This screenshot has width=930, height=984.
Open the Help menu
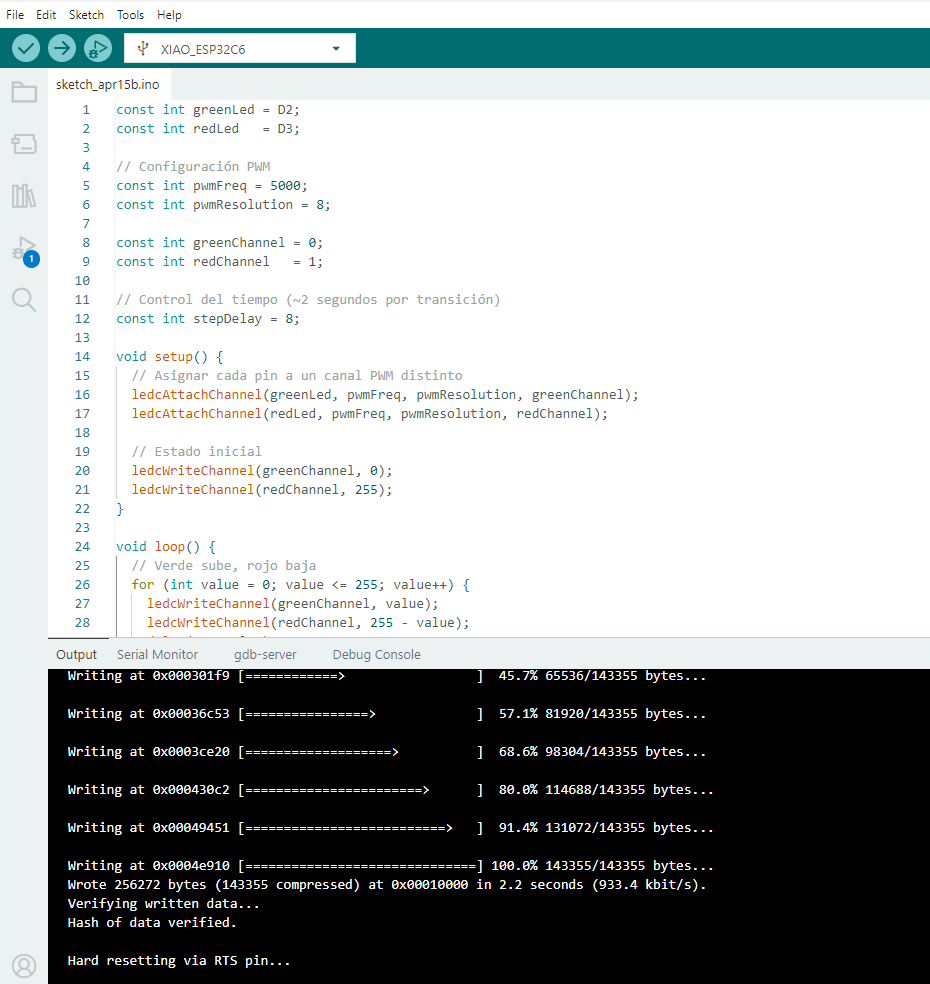coord(169,14)
